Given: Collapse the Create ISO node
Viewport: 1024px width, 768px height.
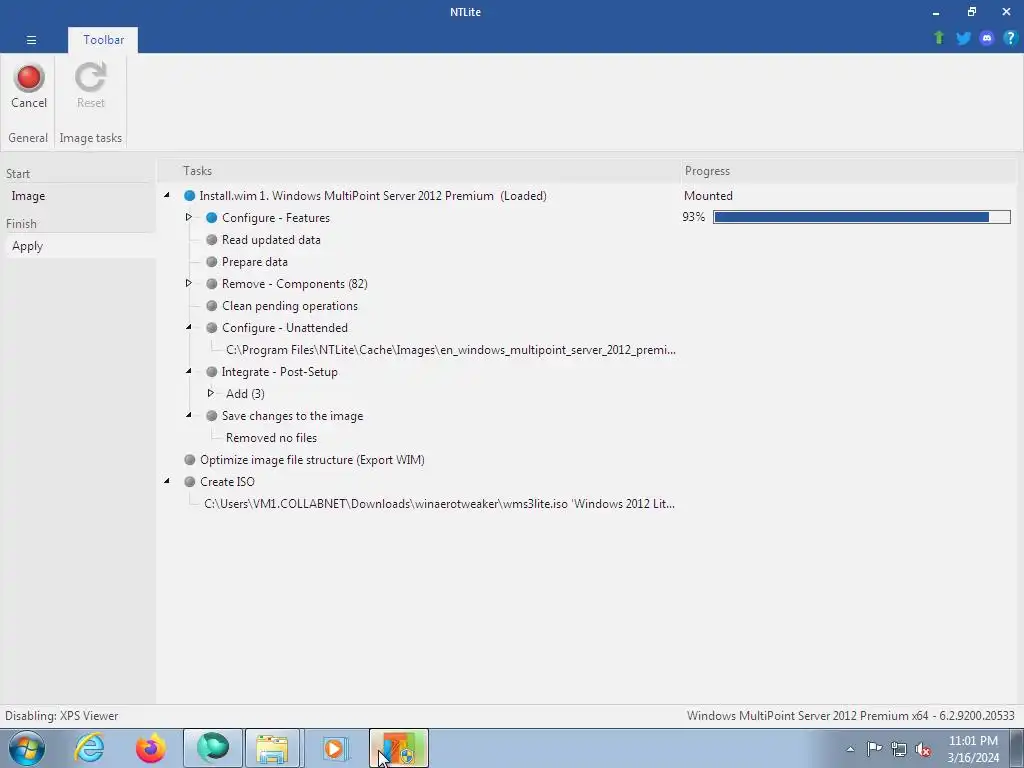Looking at the screenshot, I should coord(167,481).
